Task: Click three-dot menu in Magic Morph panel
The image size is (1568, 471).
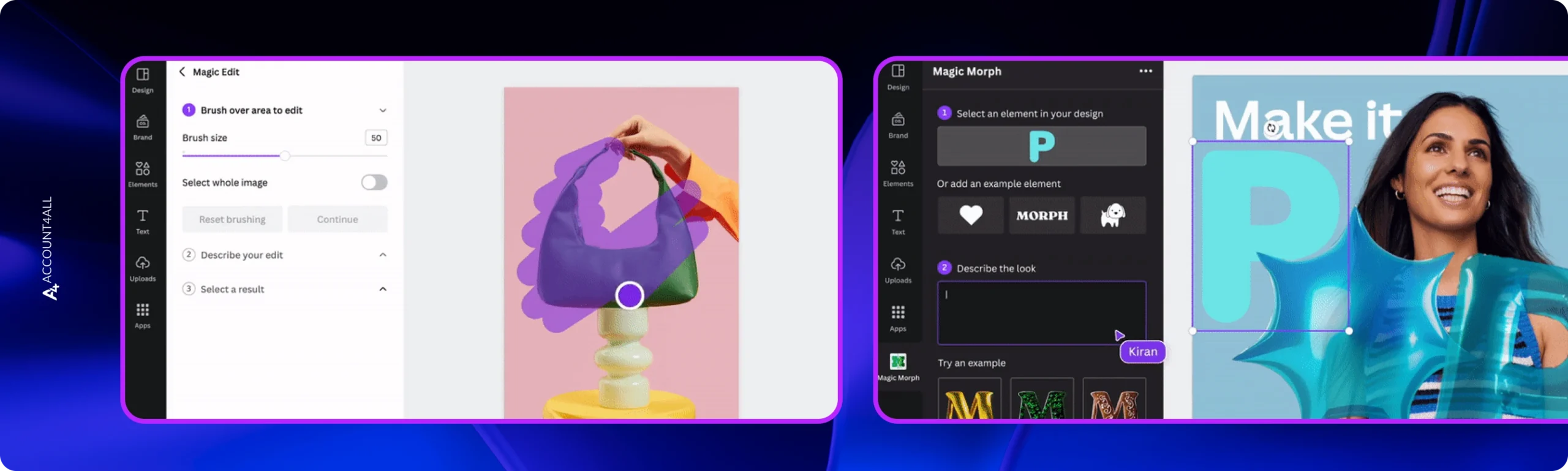Action: click(1145, 71)
